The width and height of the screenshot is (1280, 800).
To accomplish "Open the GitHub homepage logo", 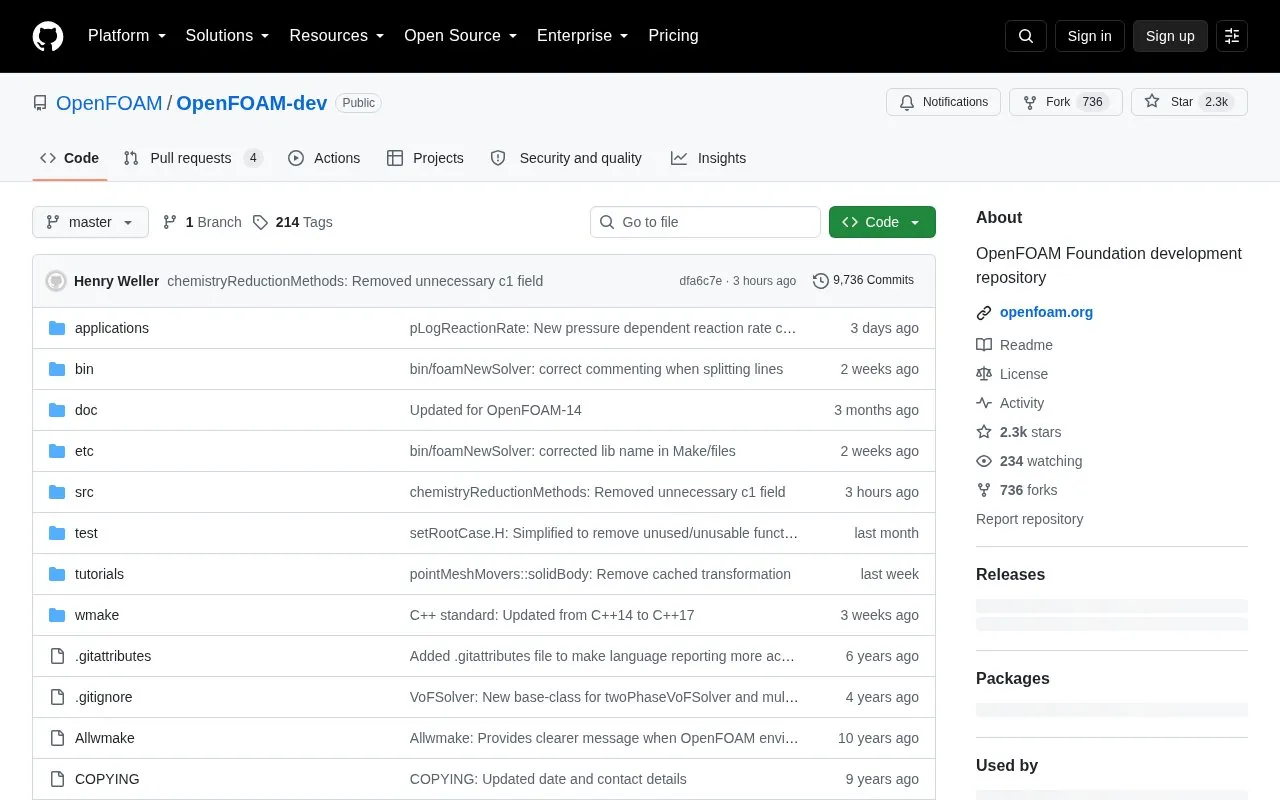I will coord(48,36).
